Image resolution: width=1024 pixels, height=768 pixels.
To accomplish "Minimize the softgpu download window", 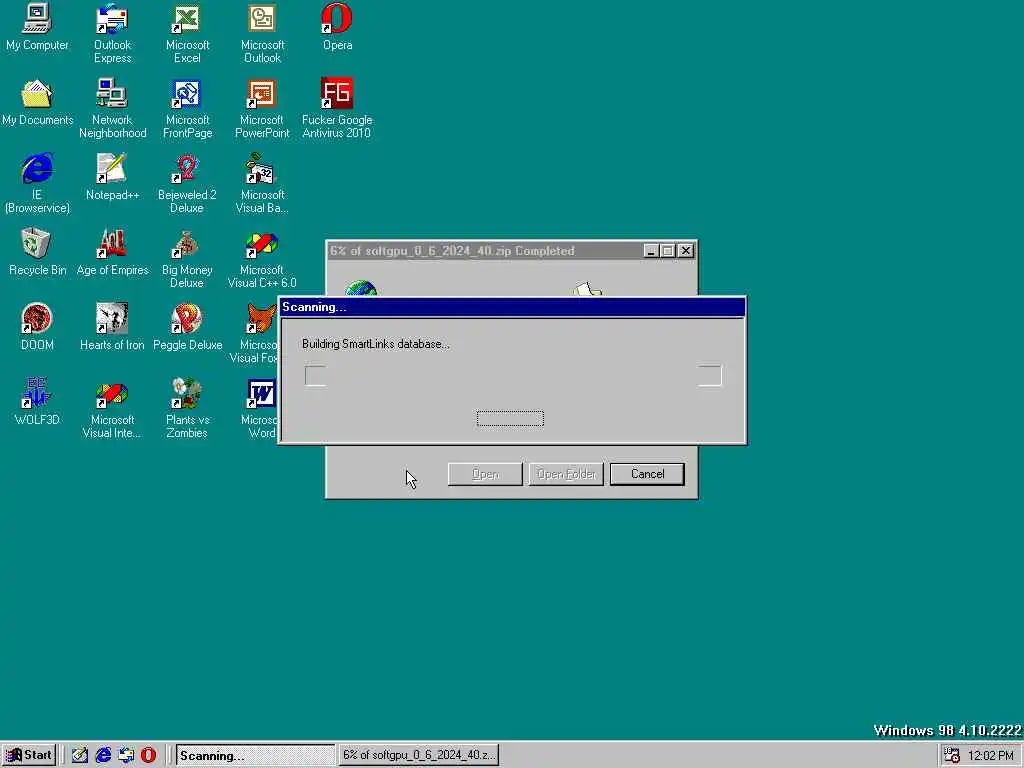I will 650,251.
